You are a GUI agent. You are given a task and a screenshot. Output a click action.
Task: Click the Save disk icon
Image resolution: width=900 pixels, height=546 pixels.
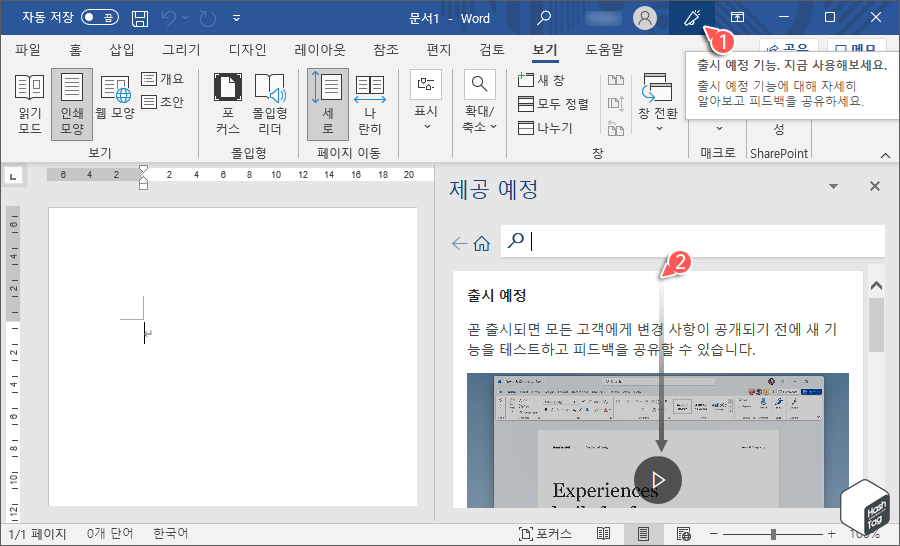139,18
